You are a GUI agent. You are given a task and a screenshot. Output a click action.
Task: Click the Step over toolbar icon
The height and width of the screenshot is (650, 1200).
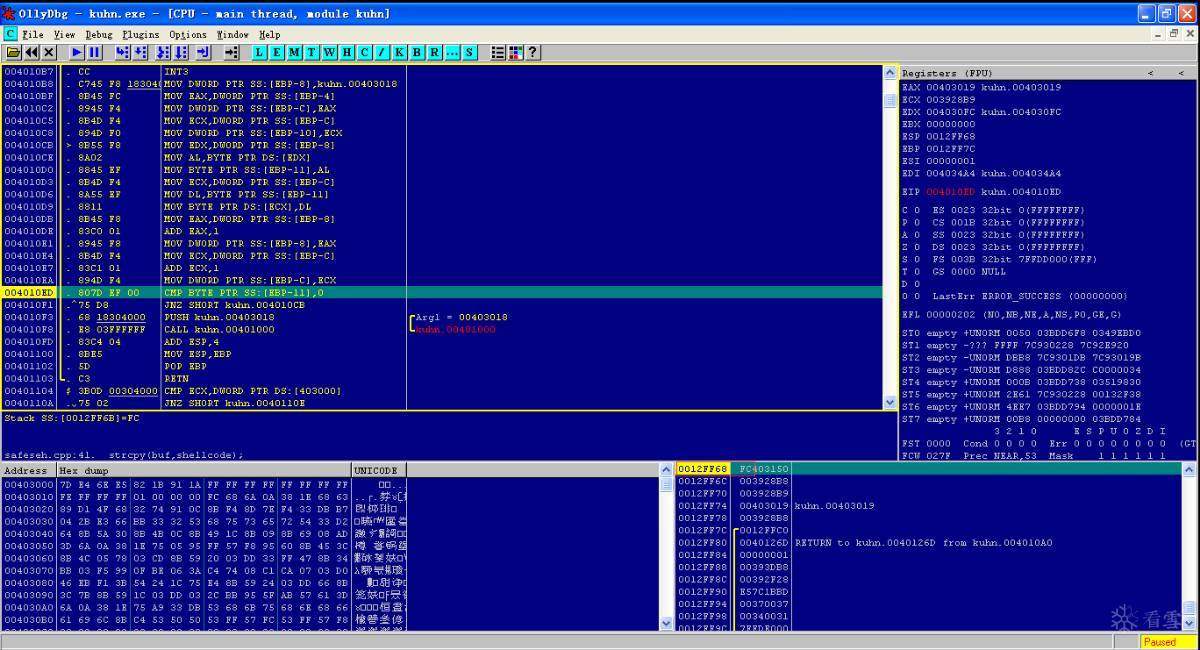click(x=140, y=52)
